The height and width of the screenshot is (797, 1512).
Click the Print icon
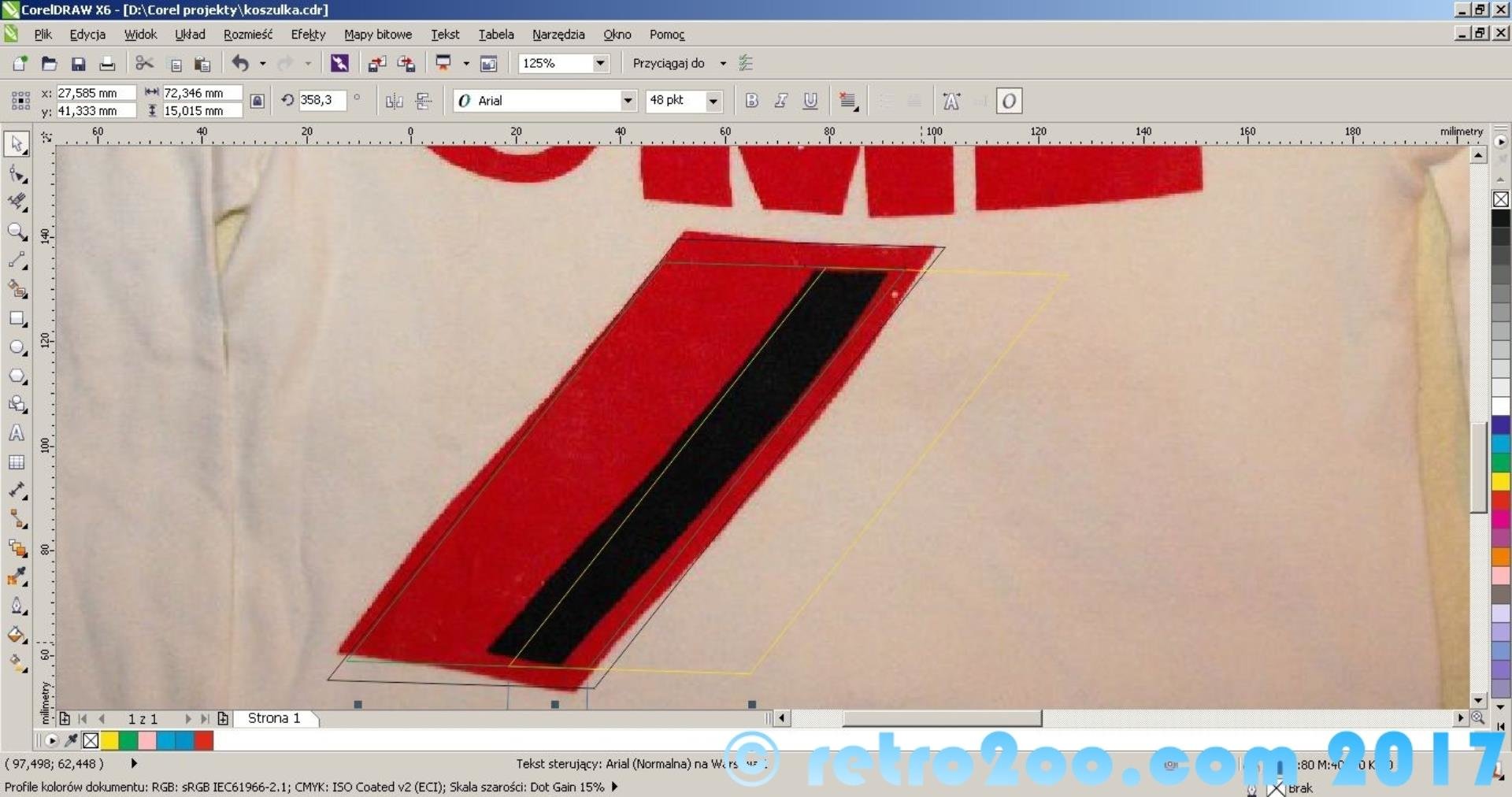pos(107,64)
